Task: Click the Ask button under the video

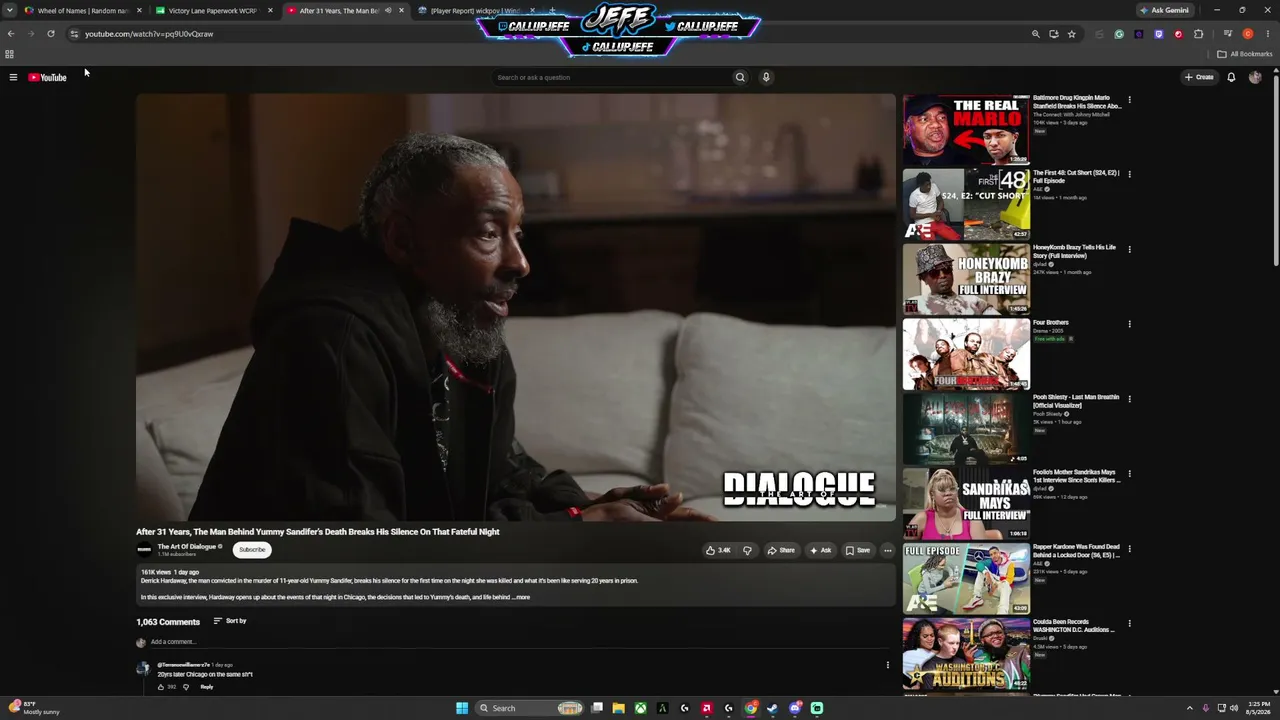Action: click(820, 550)
